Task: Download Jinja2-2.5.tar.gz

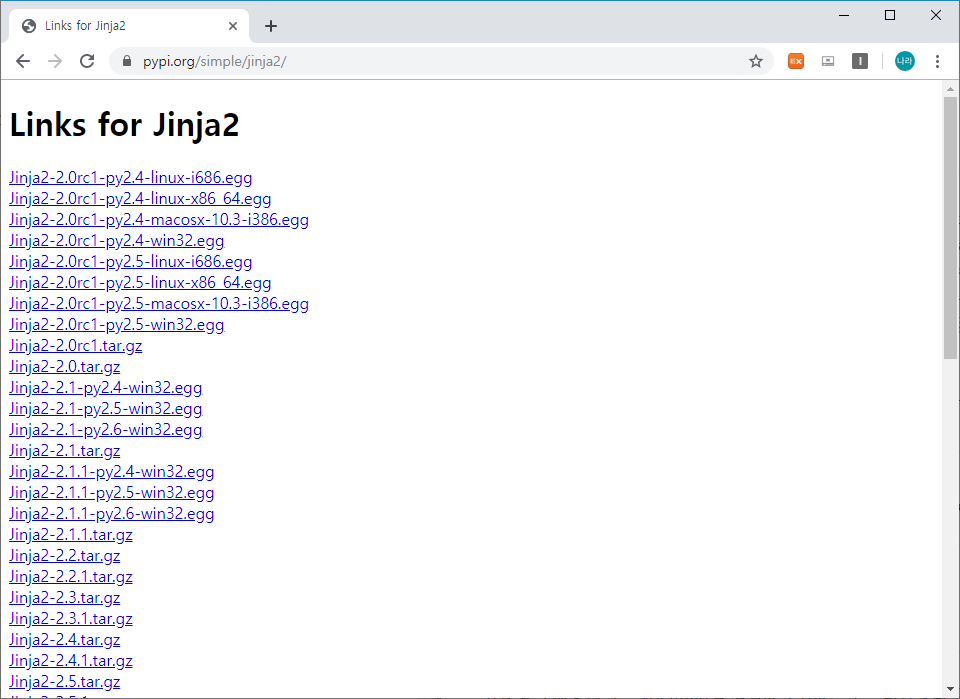Action: coord(64,682)
